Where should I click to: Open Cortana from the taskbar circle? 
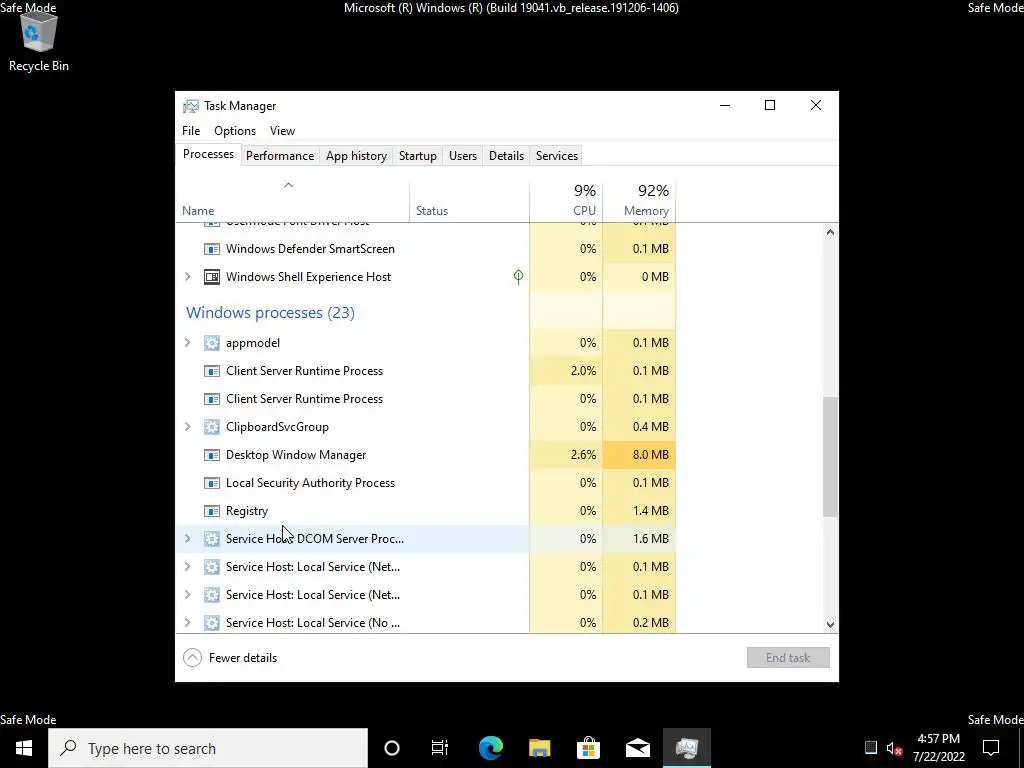(x=392, y=748)
